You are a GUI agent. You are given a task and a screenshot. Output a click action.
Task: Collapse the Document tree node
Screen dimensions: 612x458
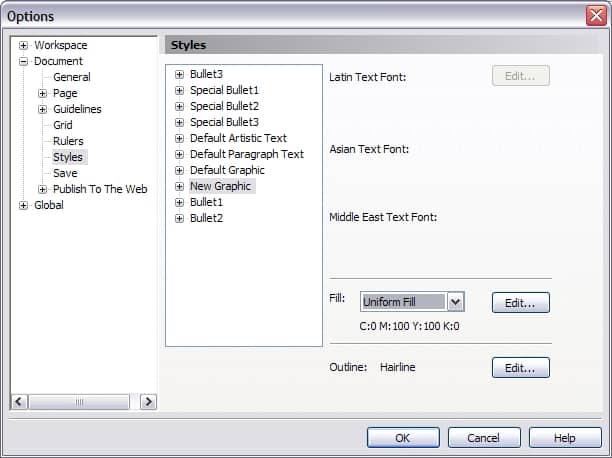click(24, 61)
